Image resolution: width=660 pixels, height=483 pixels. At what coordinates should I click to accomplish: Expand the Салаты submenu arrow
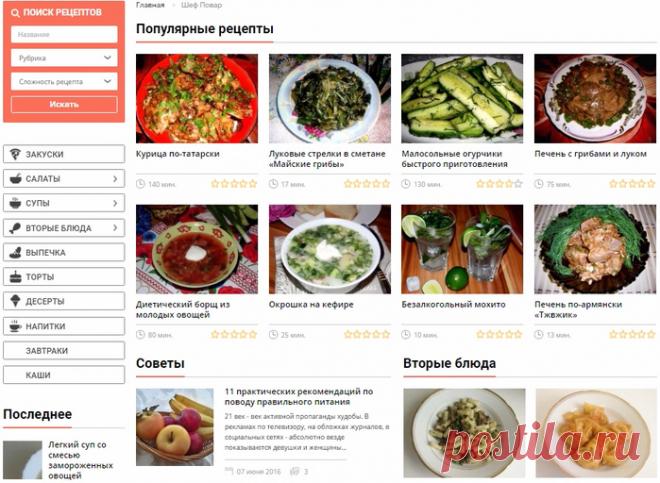[115, 179]
